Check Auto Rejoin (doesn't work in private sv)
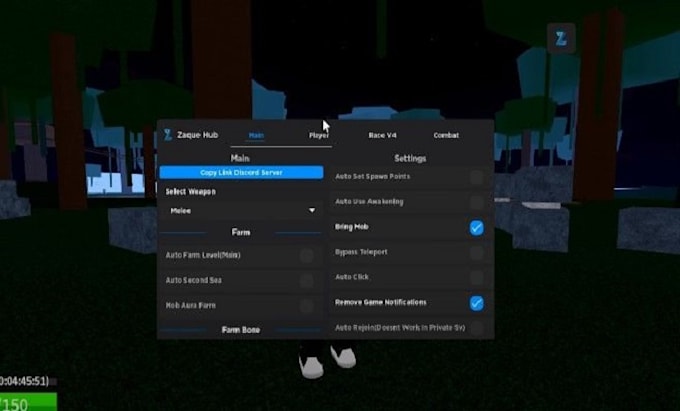680x411 pixels. (x=476, y=328)
